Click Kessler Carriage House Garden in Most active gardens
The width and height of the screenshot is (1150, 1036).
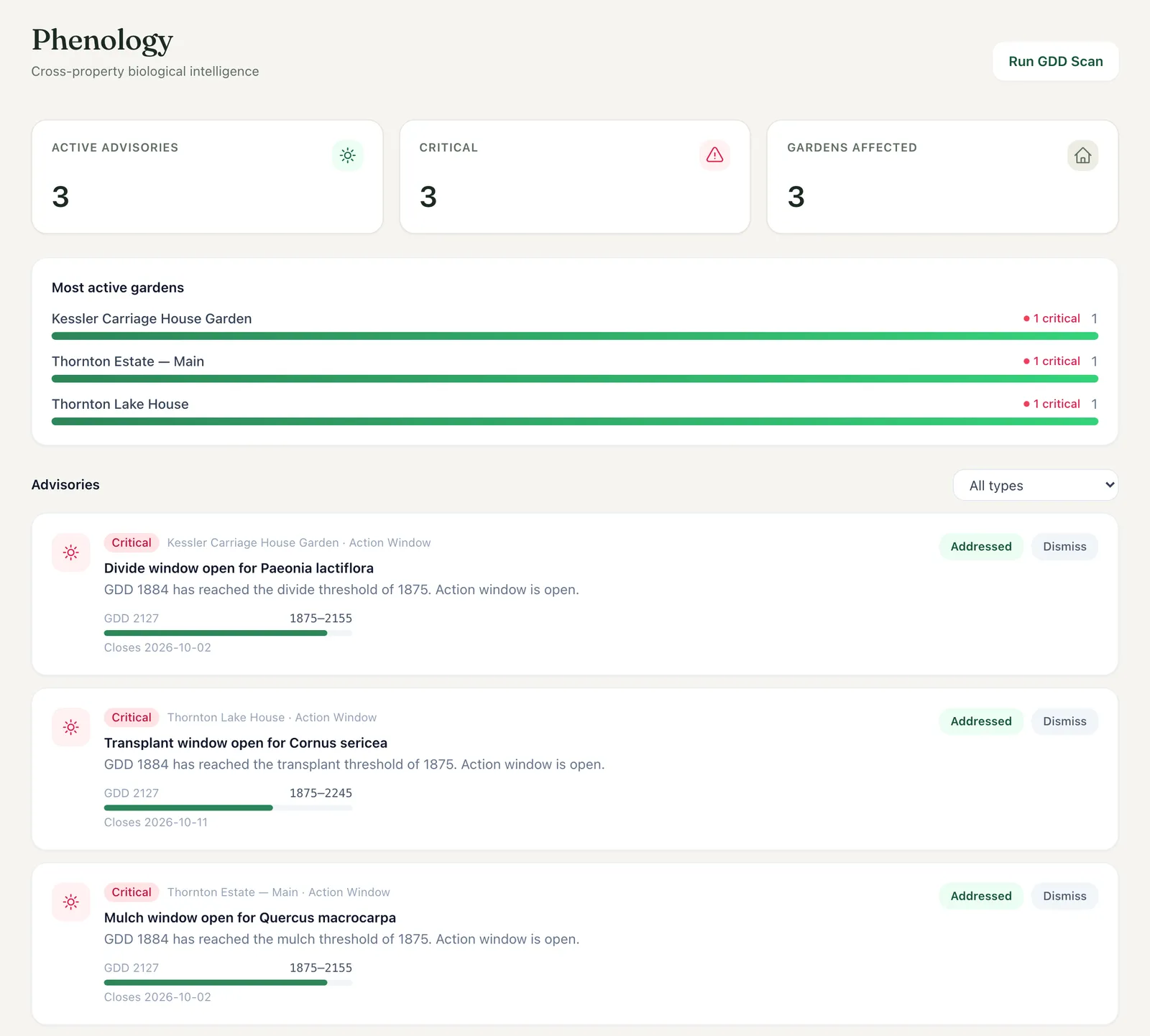[152, 319]
